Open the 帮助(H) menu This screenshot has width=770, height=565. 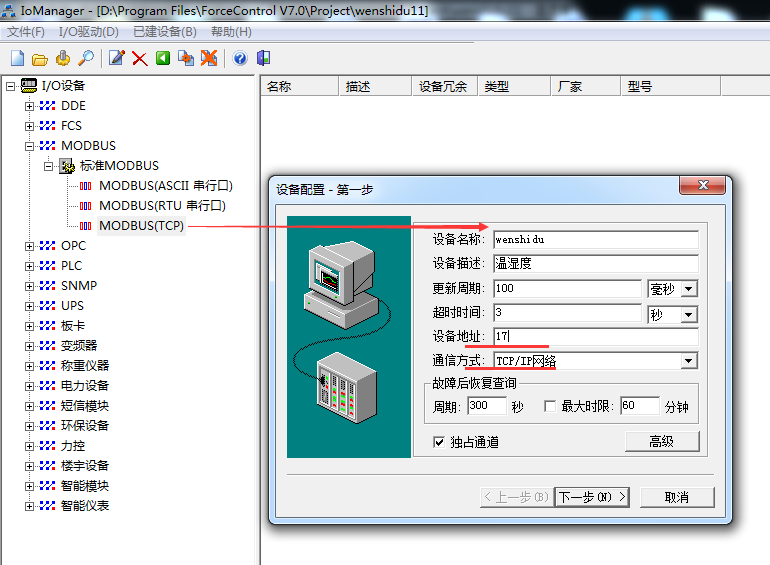click(231, 32)
